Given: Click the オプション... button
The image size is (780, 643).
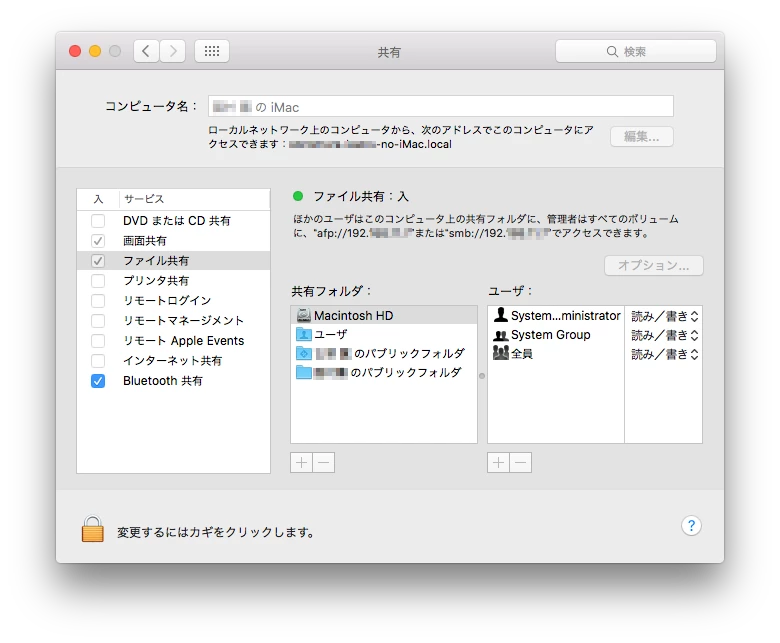Looking at the screenshot, I should pos(654,265).
